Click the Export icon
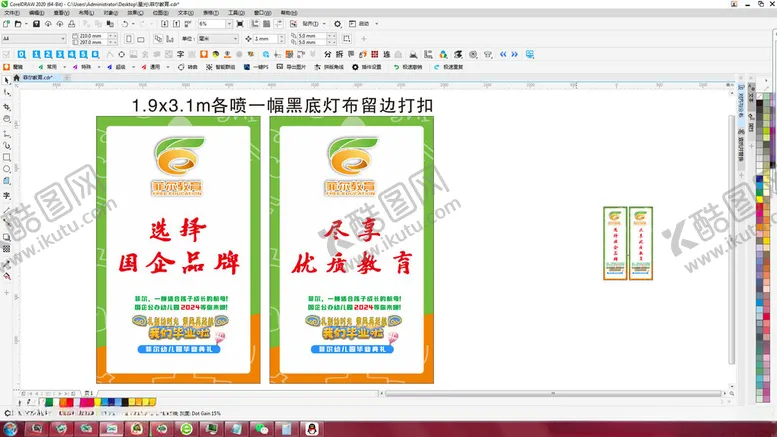The width and height of the screenshot is (777, 437). [176, 23]
